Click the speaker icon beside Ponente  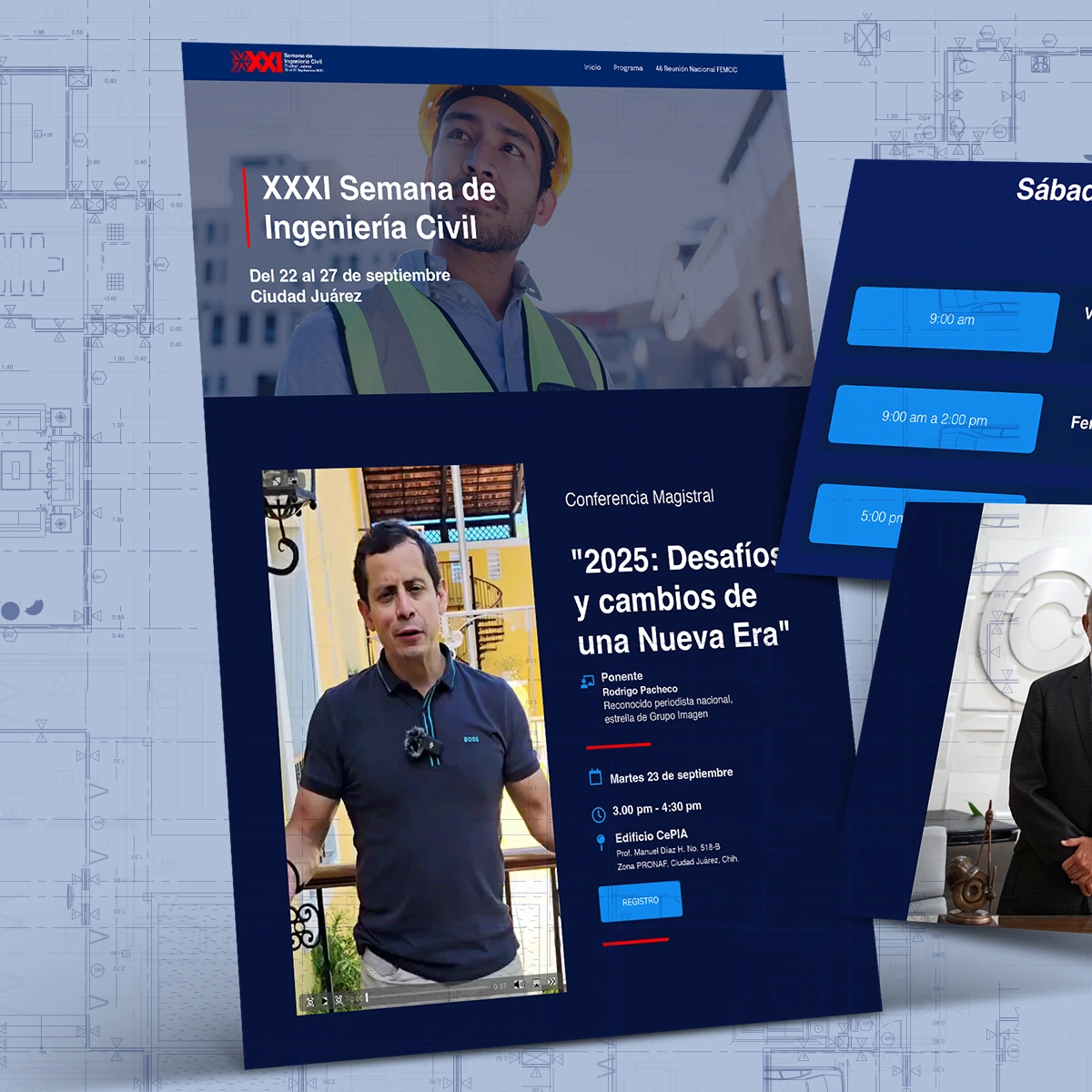tap(588, 681)
